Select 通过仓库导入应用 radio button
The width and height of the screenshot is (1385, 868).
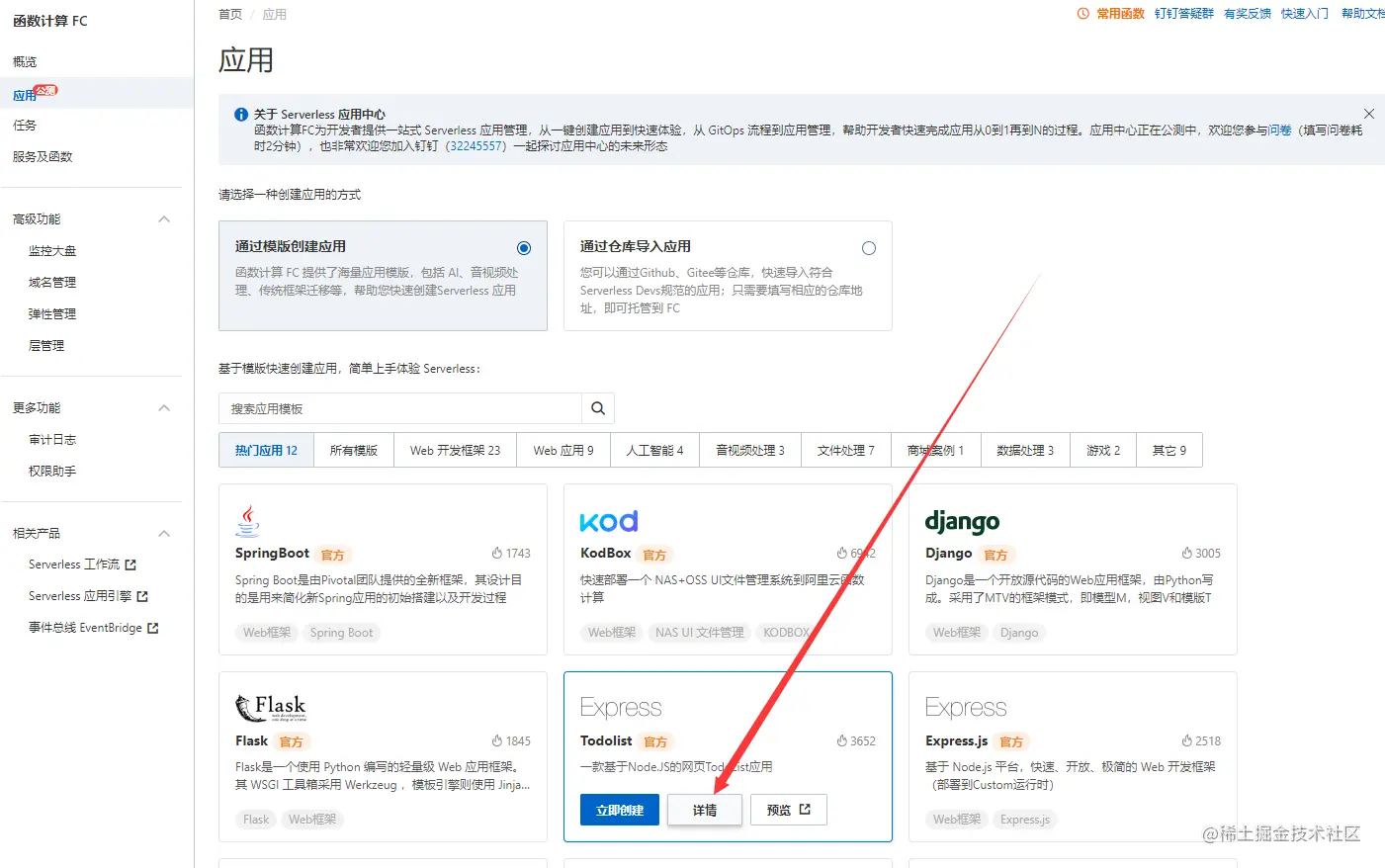coord(869,248)
